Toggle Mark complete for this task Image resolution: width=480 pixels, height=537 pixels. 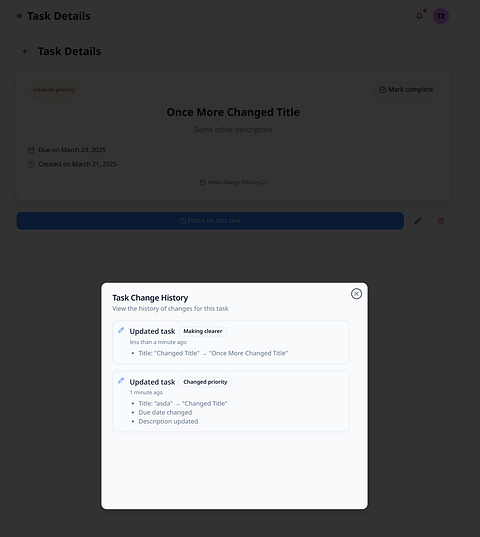tap(406, 90)
